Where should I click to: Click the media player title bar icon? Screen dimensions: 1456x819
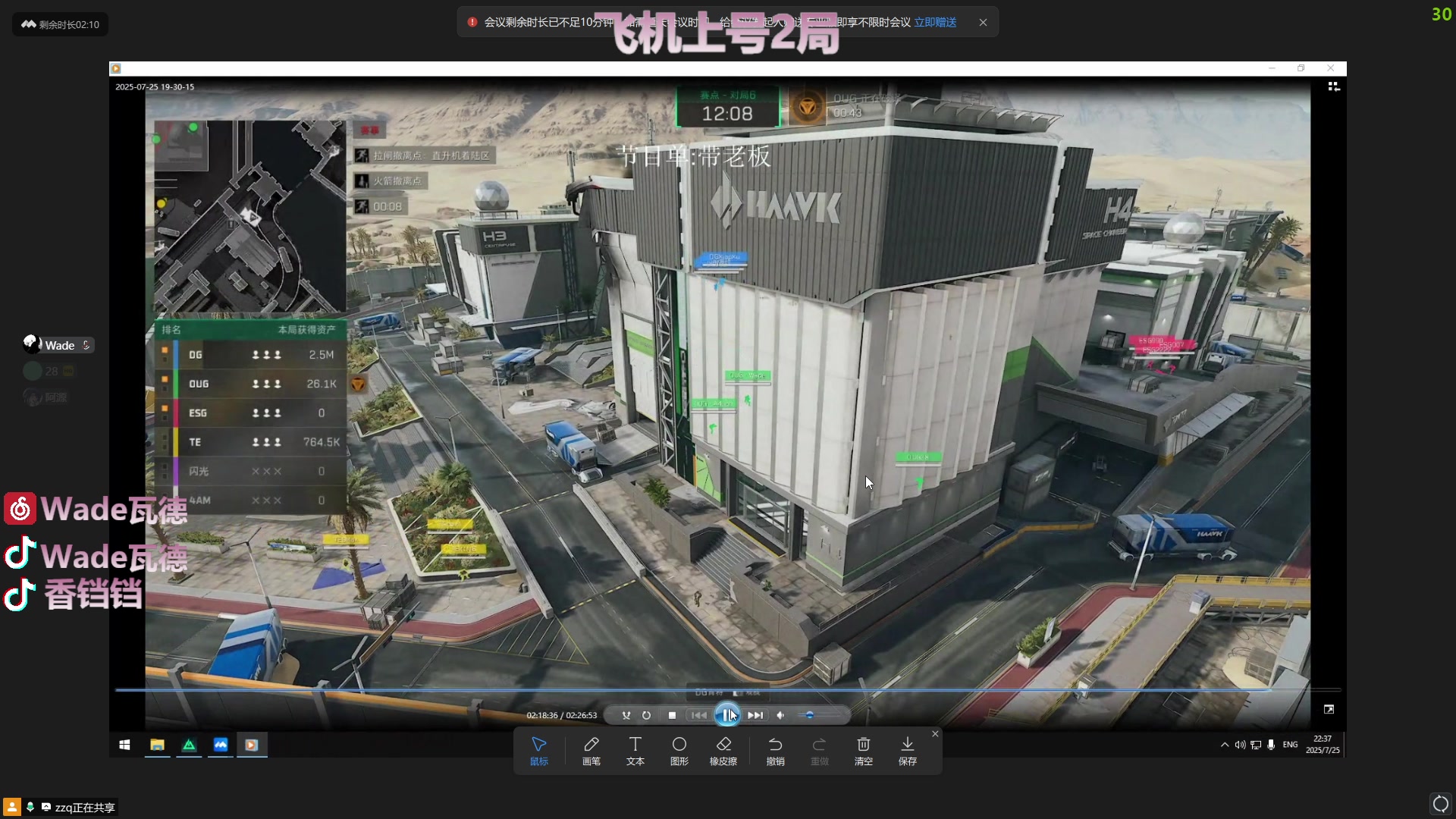pos(116,68)
